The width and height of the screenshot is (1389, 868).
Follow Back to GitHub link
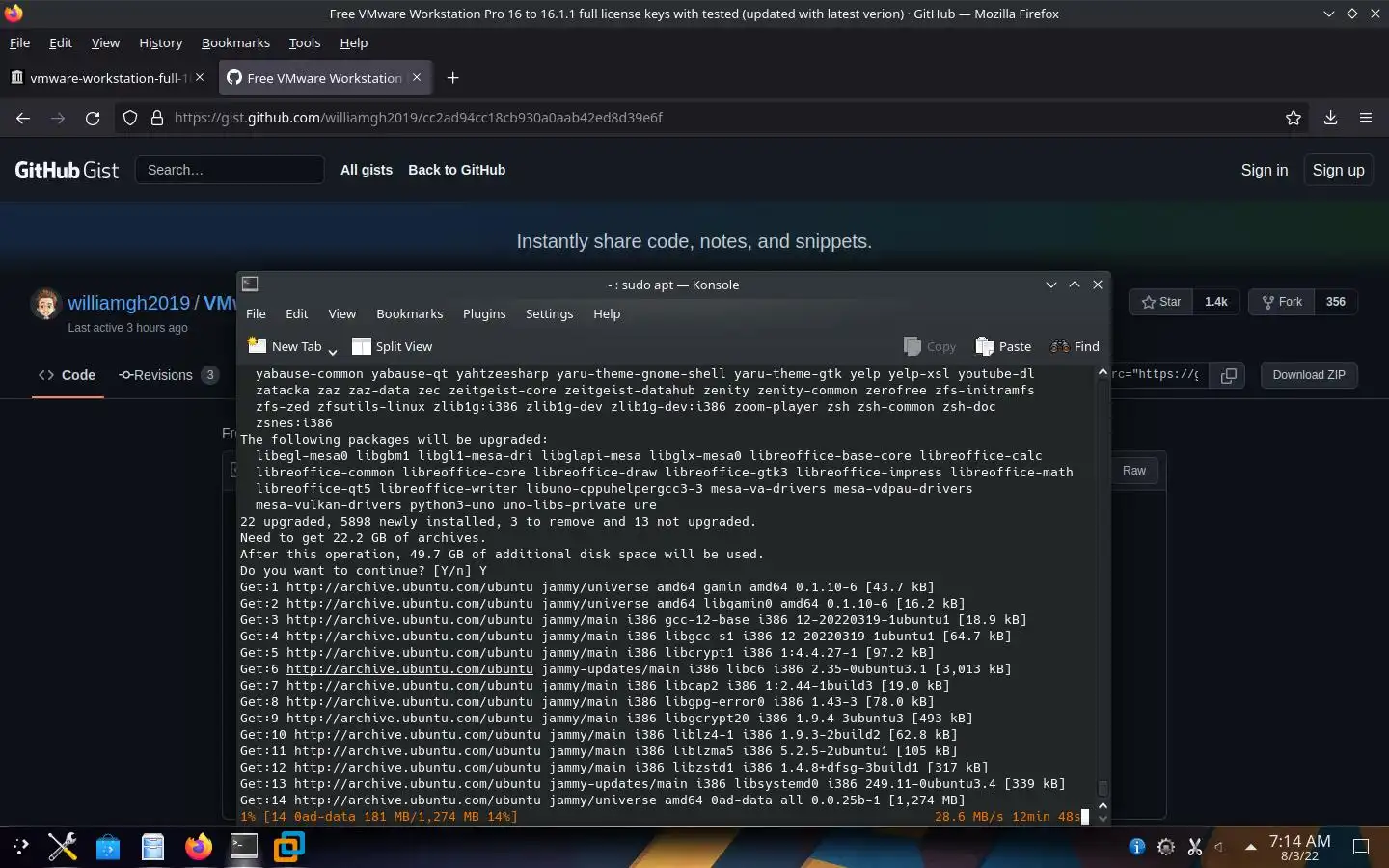pos(456,170)
